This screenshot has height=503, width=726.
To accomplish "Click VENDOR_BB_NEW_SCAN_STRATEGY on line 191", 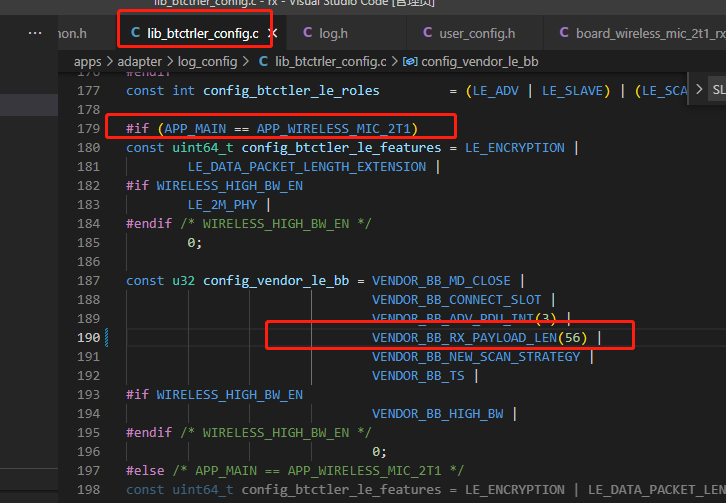I will click(x=476, y=357).
